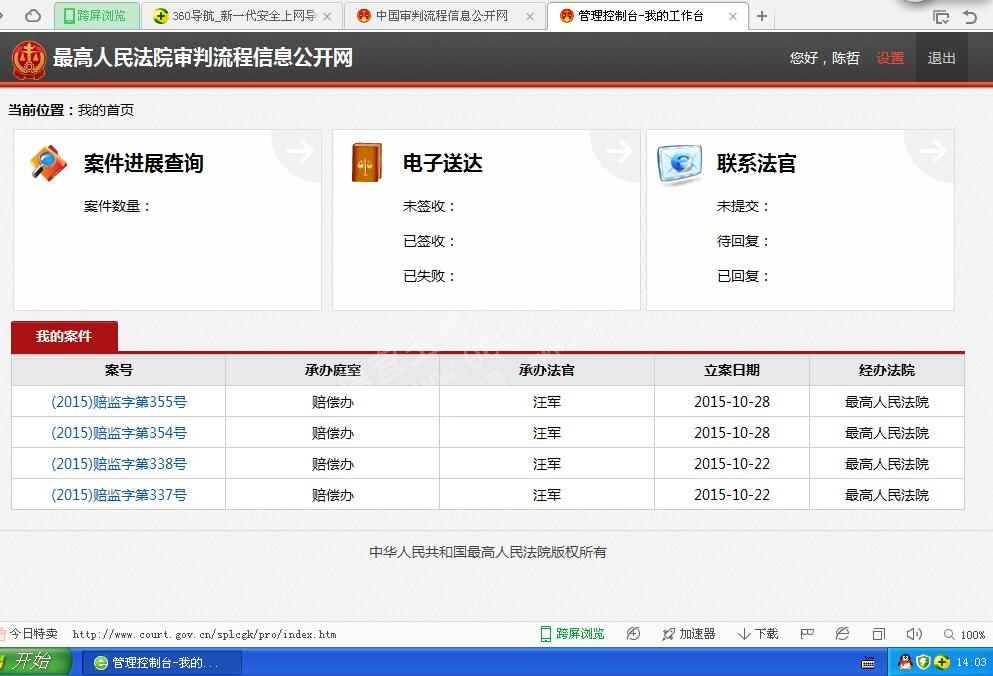Click the 今日特卖 status bar item
Screen dimensions: 993x676
(x=29, y=634)
